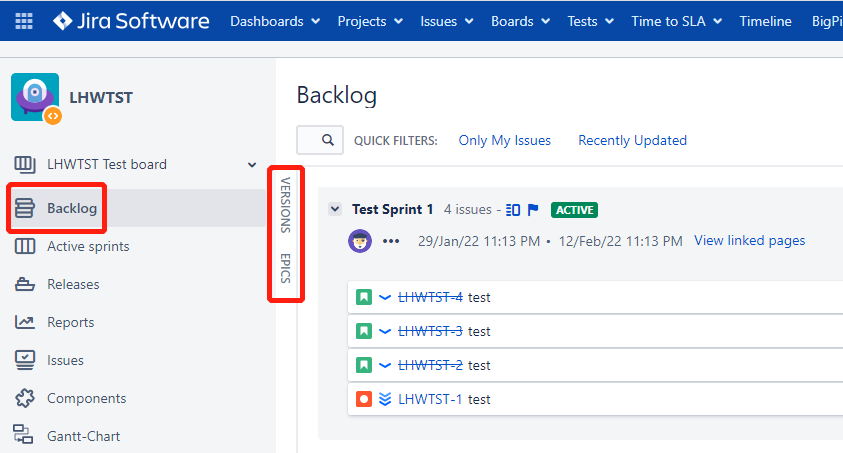Open Reports in the sidebar
The height and width of the screenshot is (453, 843).
pyautogui.click(x=70, y=322)
